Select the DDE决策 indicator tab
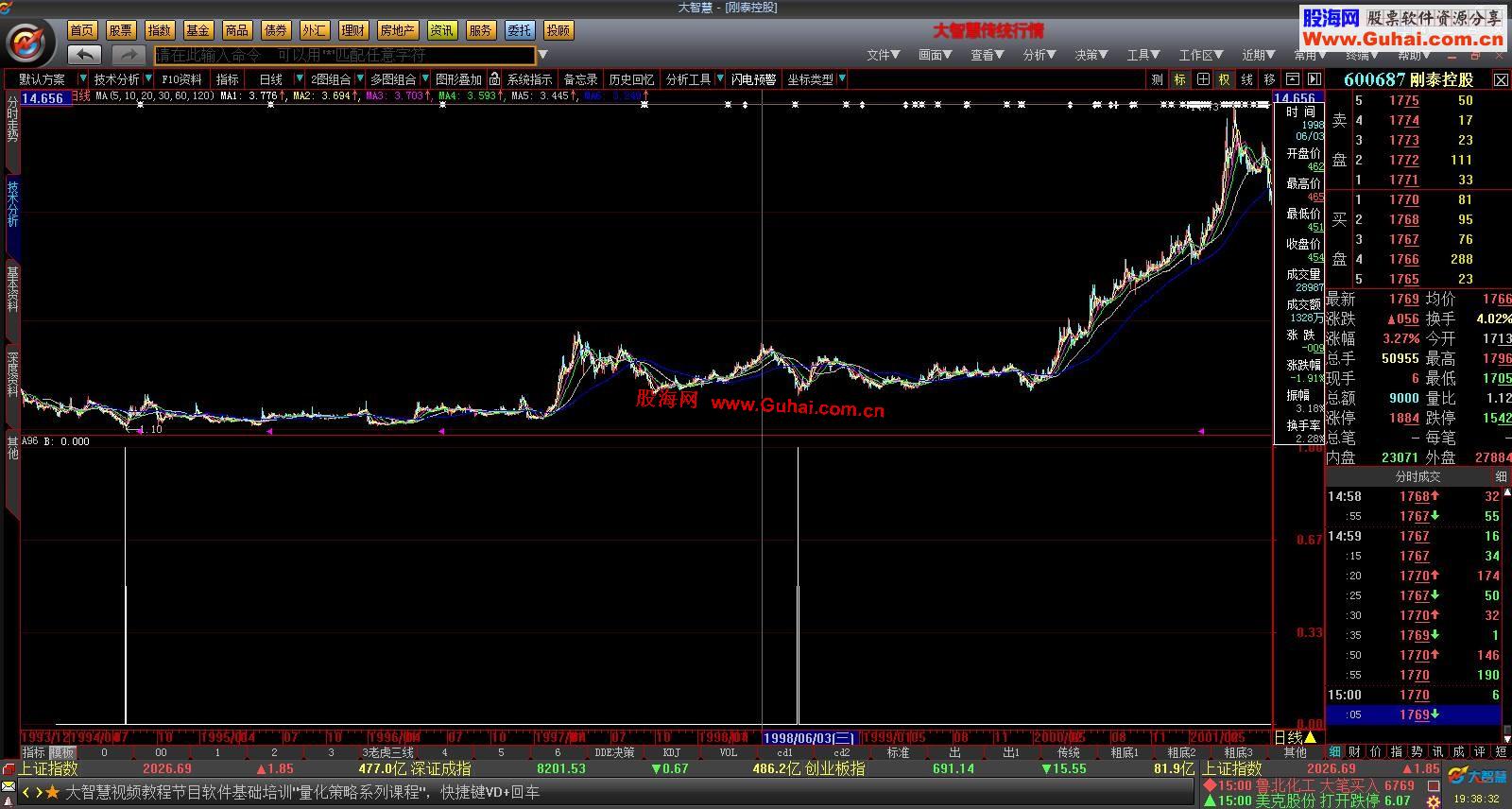 (x=614, y=752)
